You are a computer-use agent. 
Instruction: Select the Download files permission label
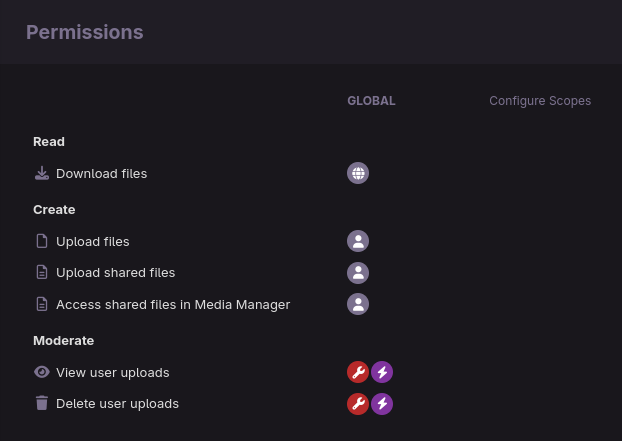click(x=101, y=173)
